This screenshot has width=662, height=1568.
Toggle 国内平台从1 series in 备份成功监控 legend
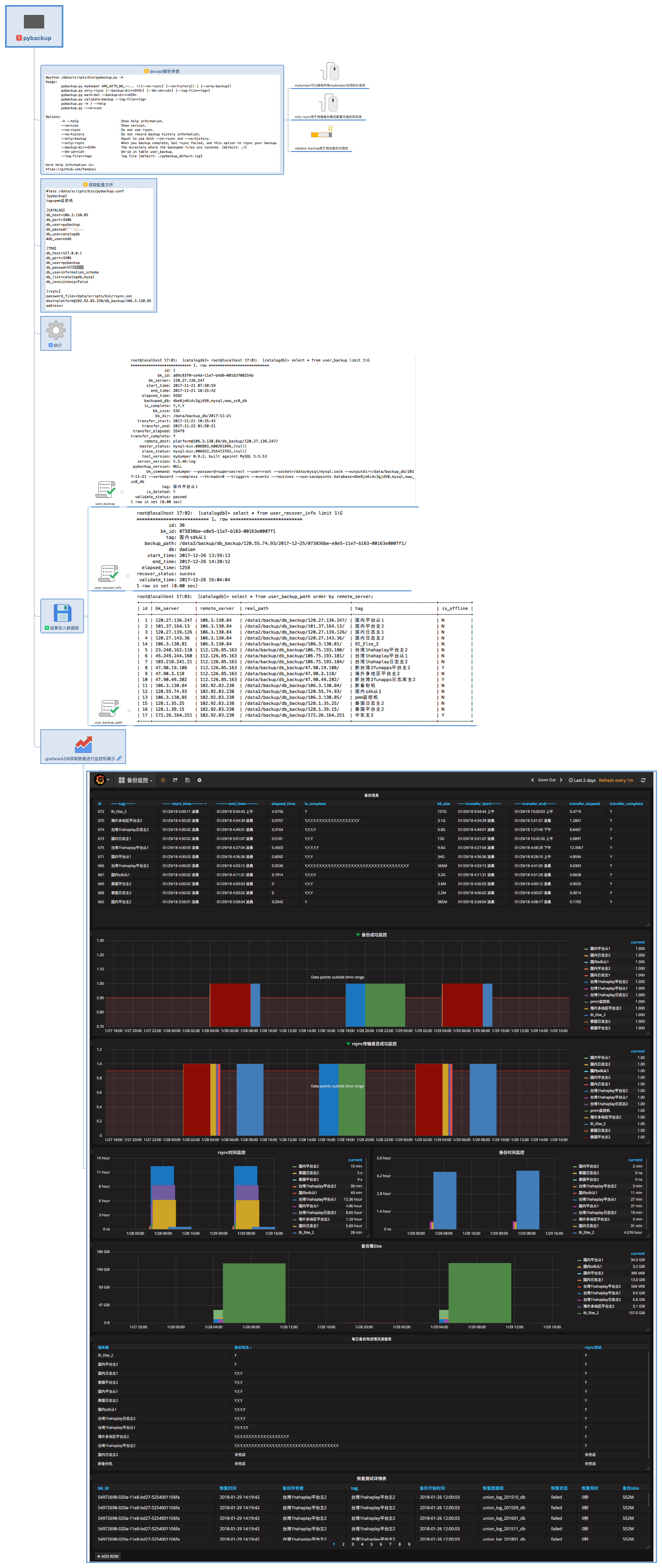coord(600,948)
